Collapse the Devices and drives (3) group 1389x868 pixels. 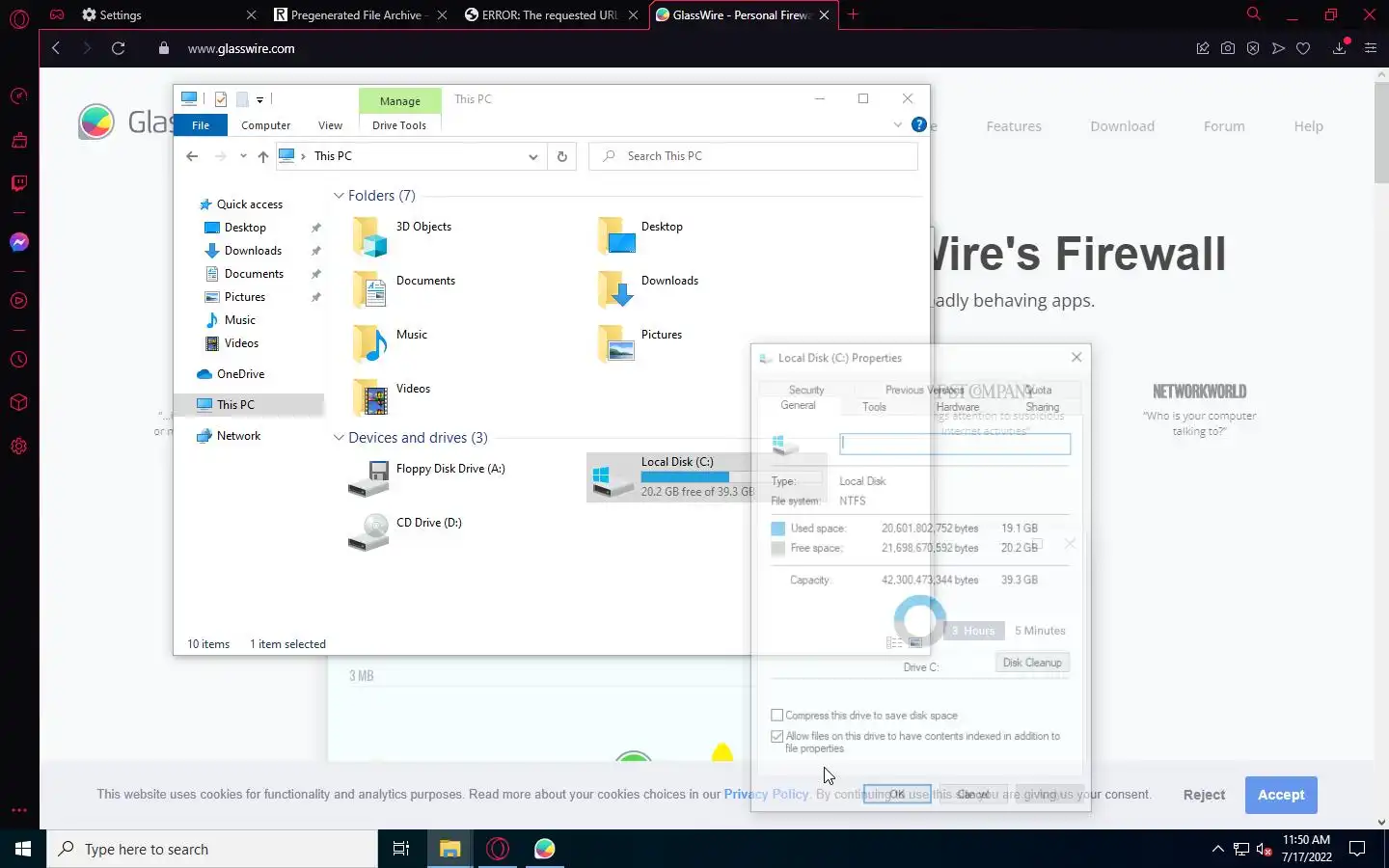[339, 438]
